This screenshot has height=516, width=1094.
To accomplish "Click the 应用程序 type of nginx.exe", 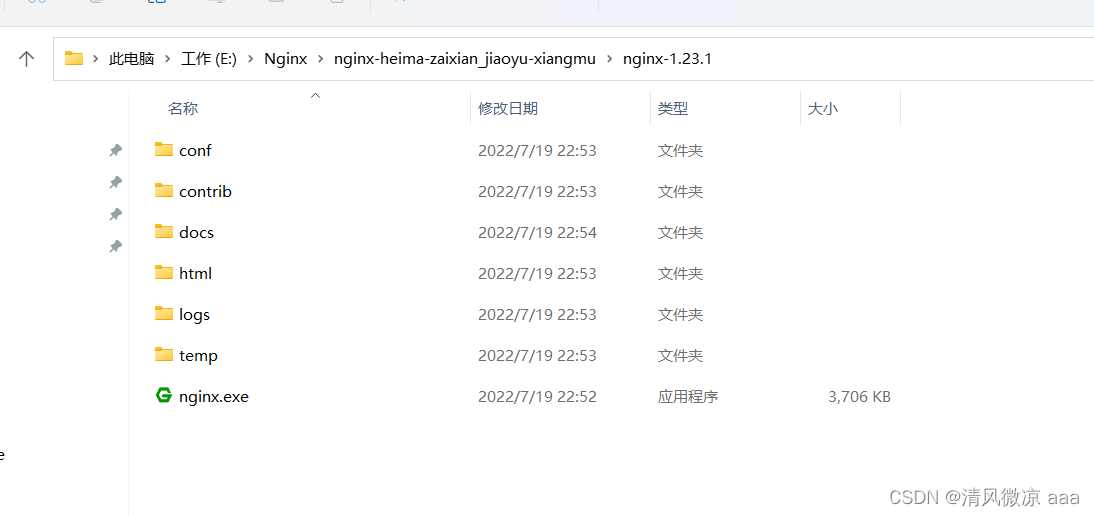I will [x=687, y=397].
